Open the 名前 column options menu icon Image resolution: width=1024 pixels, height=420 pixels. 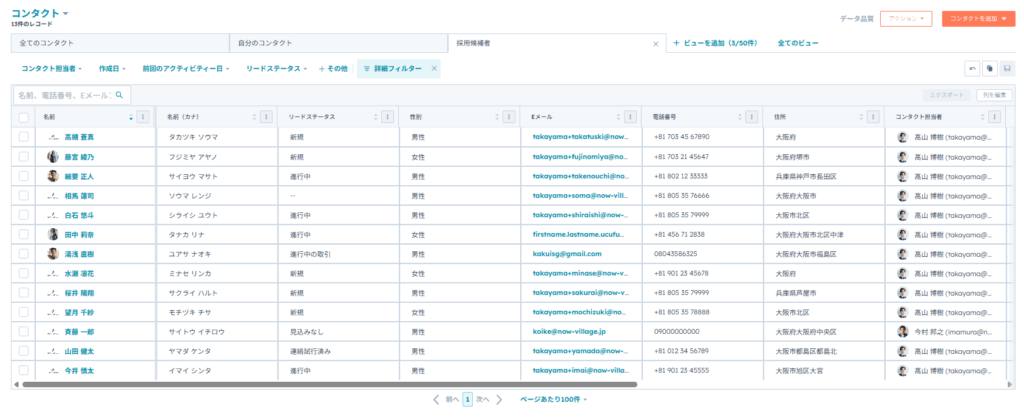point(143,117)
